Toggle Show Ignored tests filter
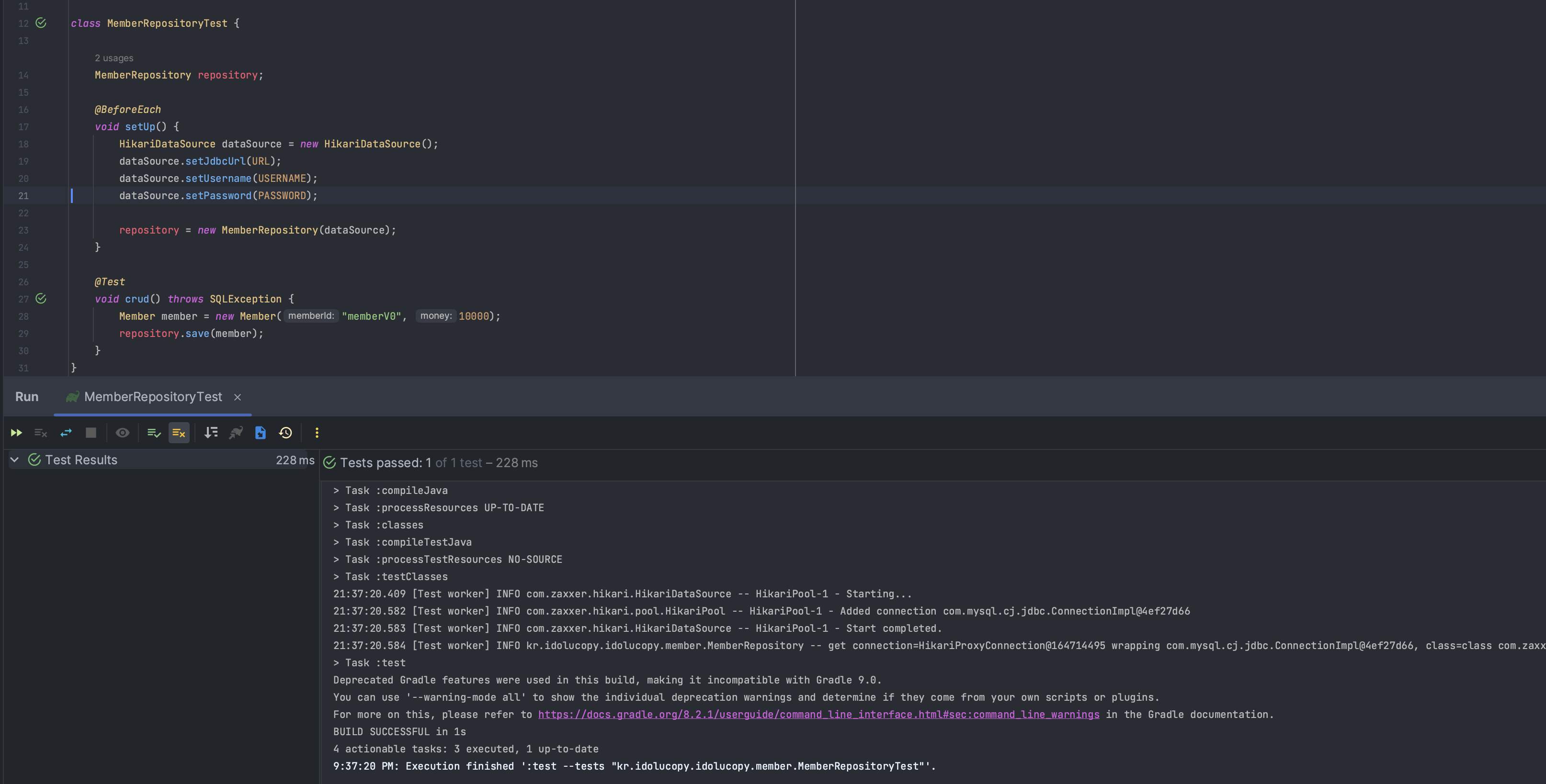The image size is (1546, 784). coord(179,433)
